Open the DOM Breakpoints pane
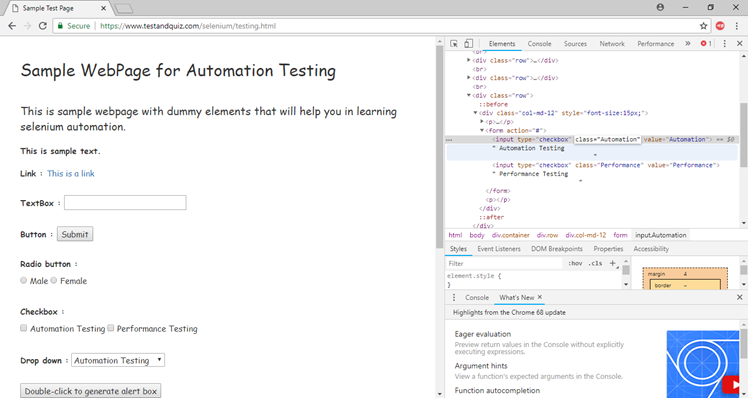The image size is (748, 398). tap(557, 249)
